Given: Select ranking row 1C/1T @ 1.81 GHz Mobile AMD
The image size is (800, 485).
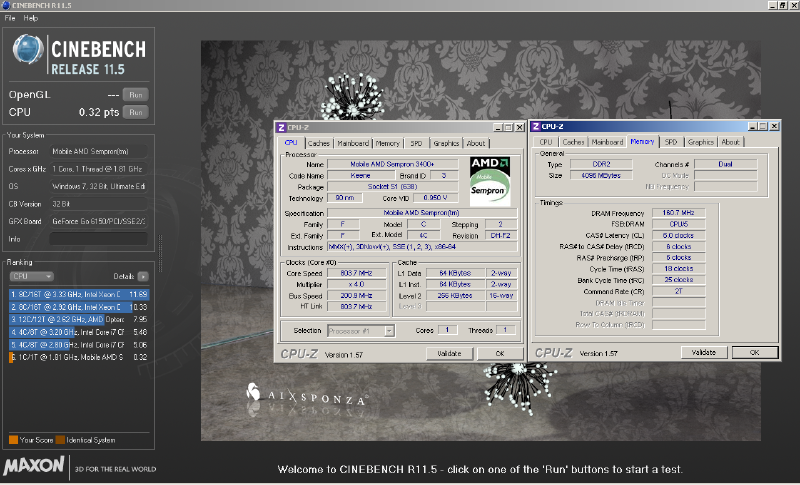Looking at the screenshot, I should coord(79,358).
